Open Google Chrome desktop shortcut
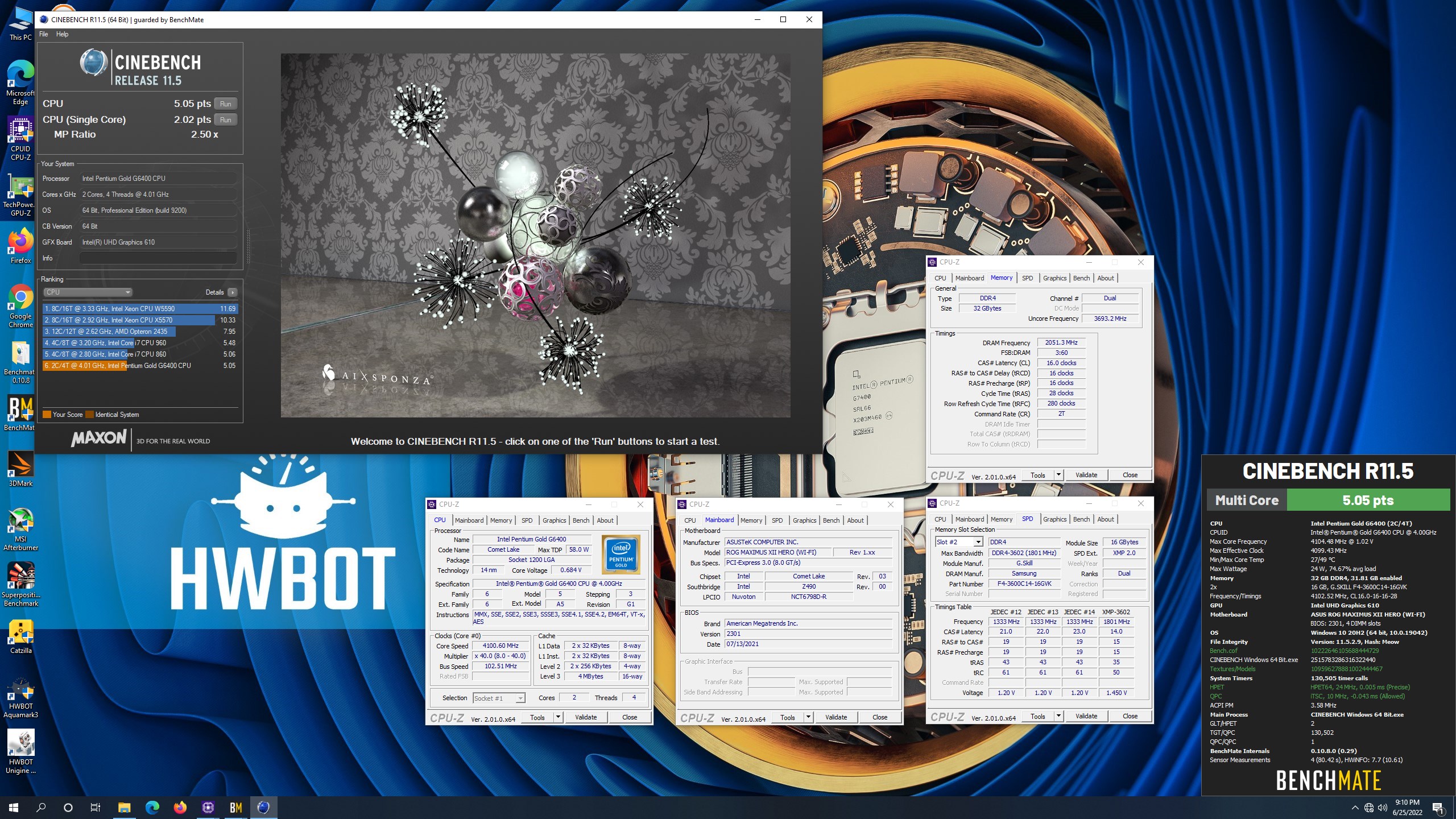The height and width of the screenshot is (819, 1456). click(20, 306)
